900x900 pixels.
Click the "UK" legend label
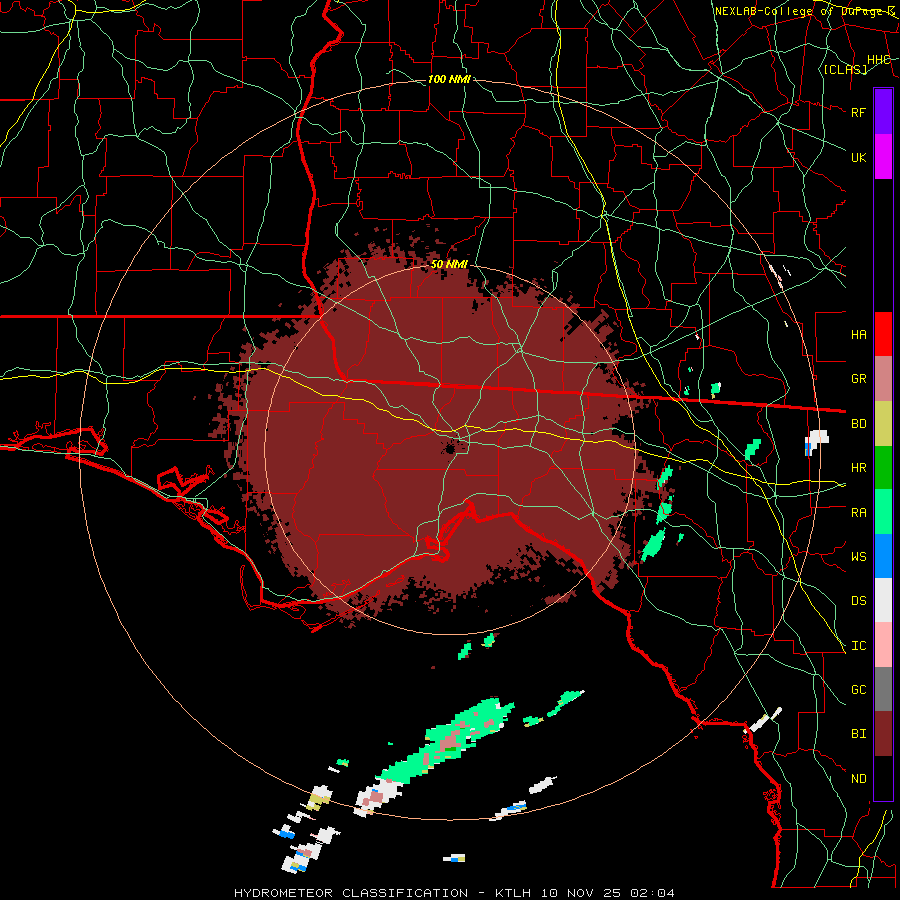858,157
